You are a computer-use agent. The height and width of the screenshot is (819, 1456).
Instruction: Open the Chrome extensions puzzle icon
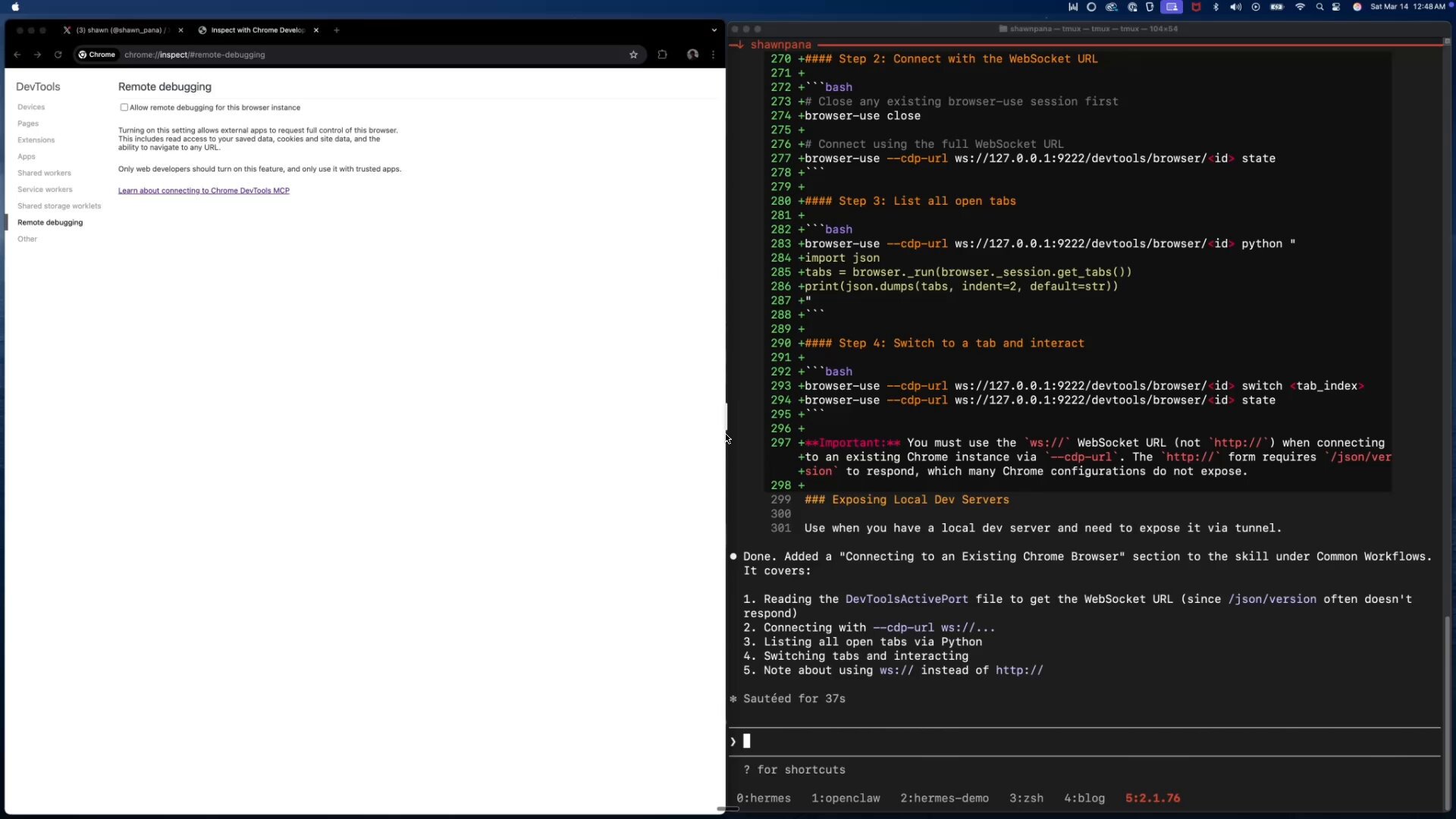click(662, 55)
